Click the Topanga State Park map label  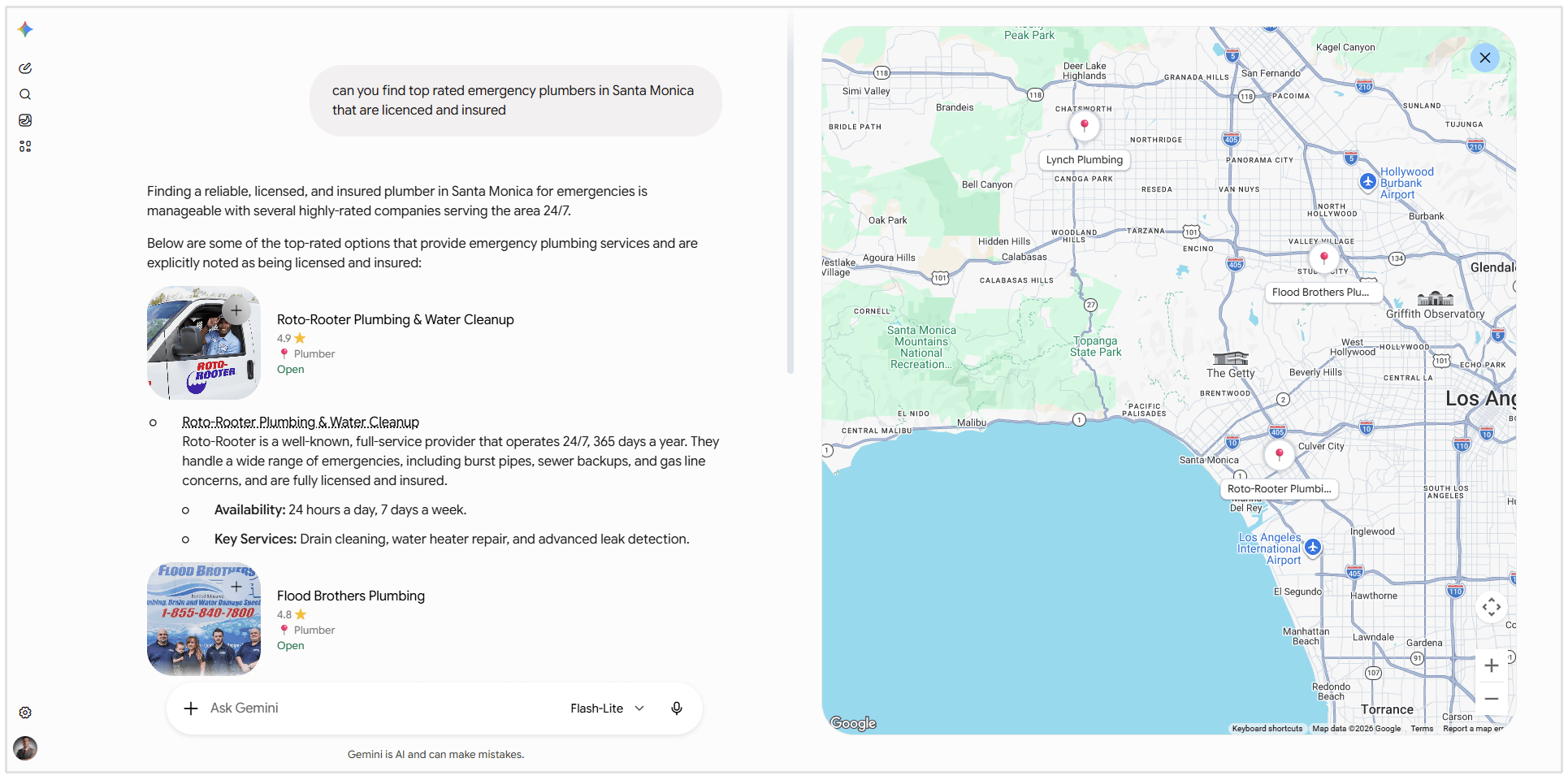1096,346
